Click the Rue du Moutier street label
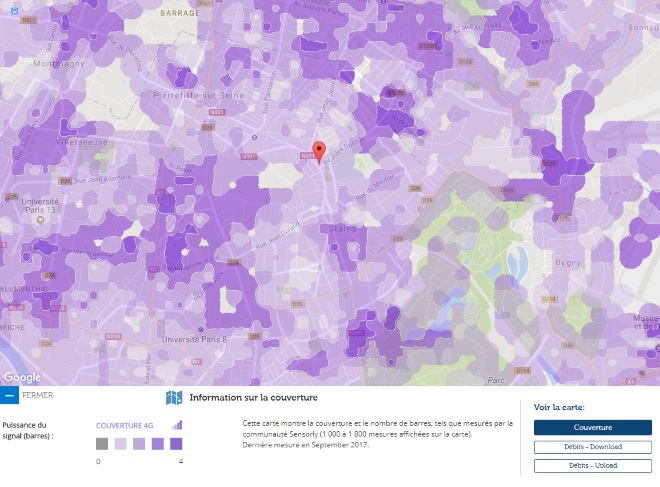 [375, 188]
